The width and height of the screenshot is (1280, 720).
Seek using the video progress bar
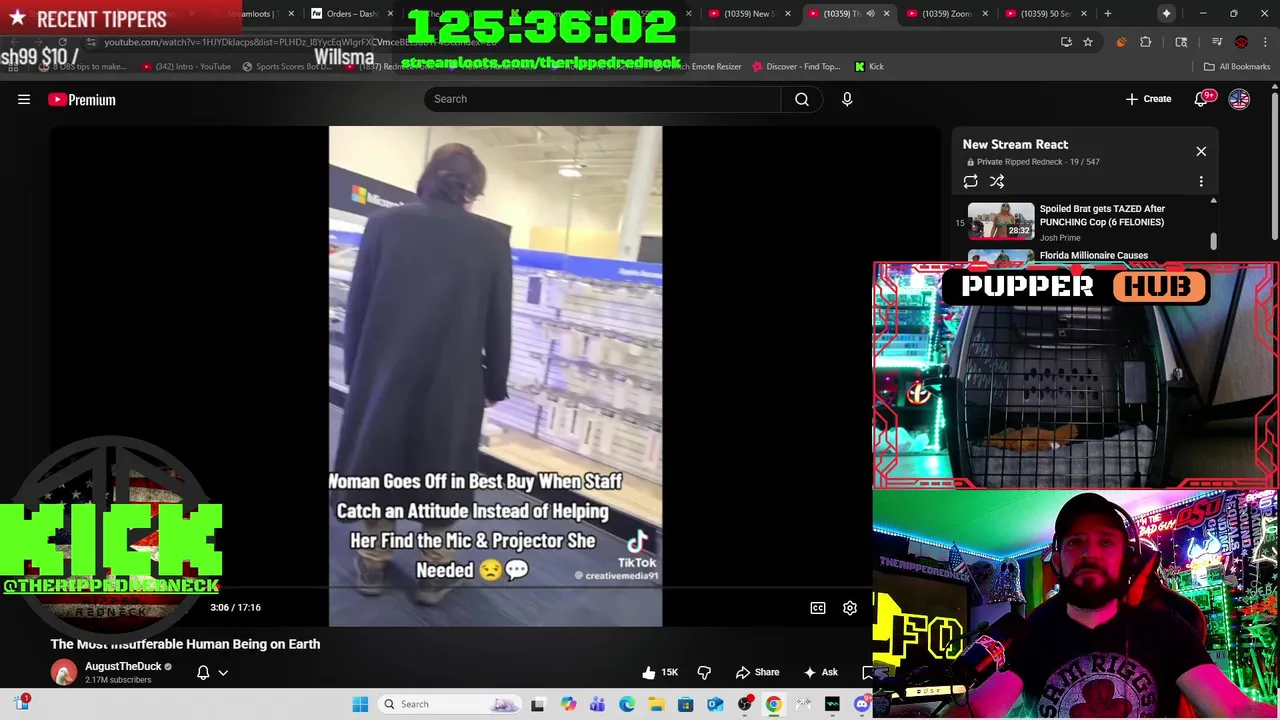click(x=495, y=589)
